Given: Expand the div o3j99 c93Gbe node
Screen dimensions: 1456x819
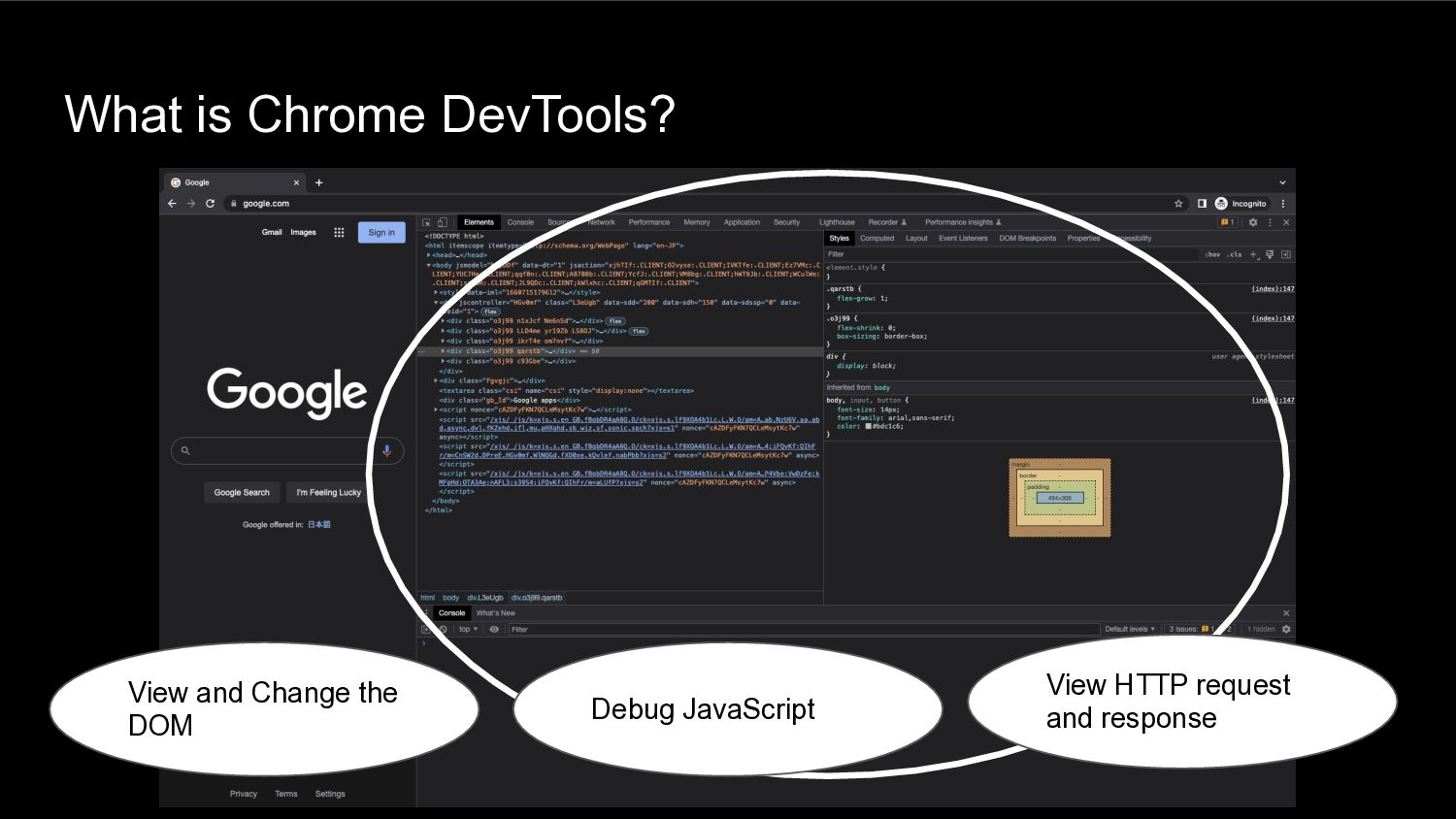Looking at the screenshot, I should 444,361.
